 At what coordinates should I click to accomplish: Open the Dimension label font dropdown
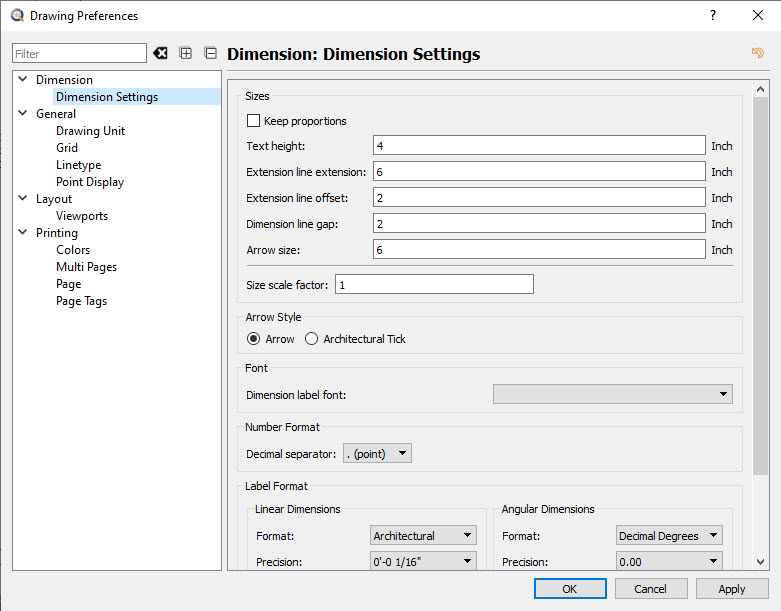pyautogui.click(x=612, y=395)
